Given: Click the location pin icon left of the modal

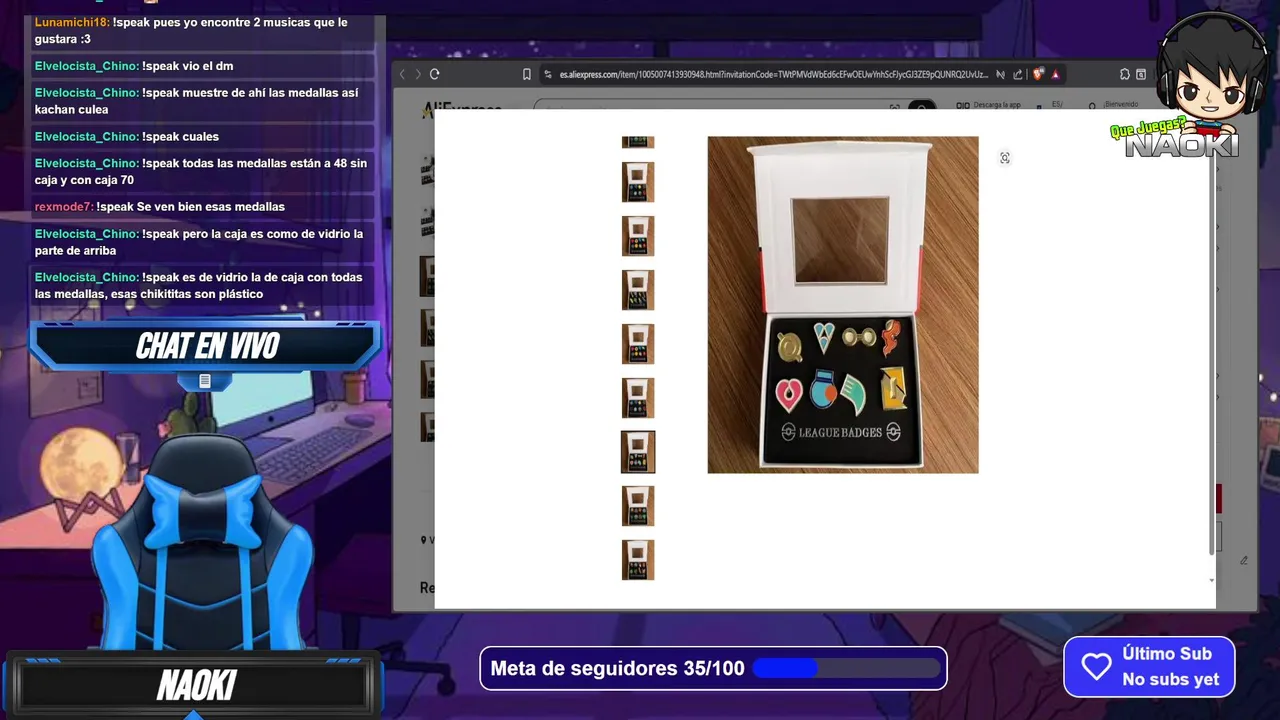Looking at the screenshot, I should (x=423, y=540).
